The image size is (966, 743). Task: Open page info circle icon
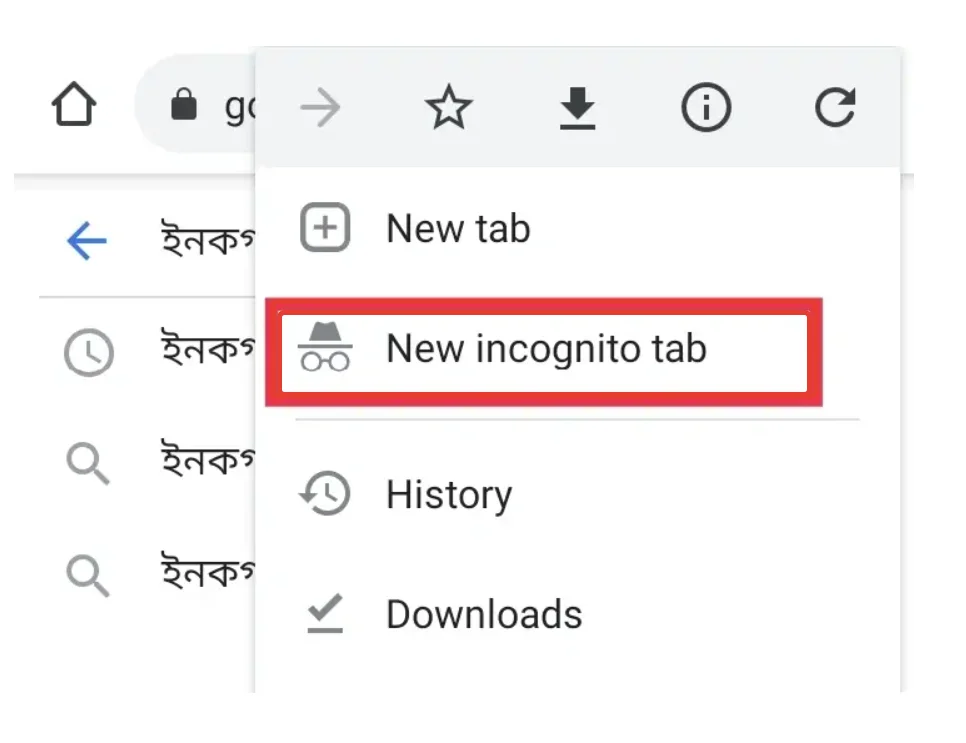(706, 108)
